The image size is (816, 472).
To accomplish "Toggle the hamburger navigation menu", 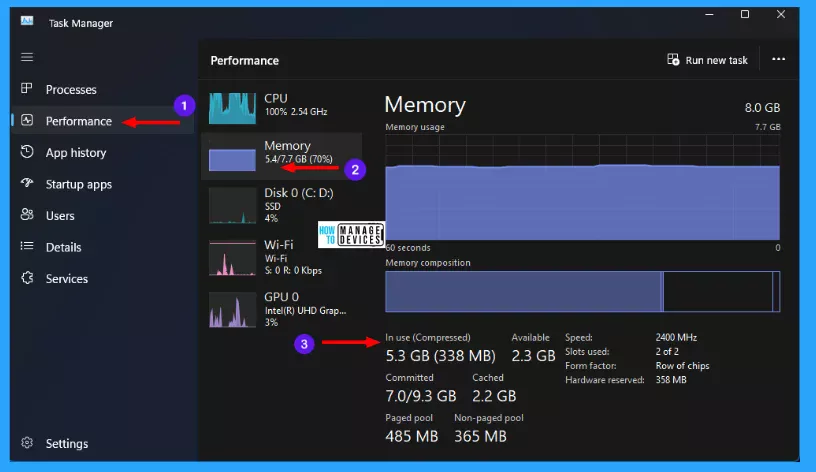I will [27, 57].
